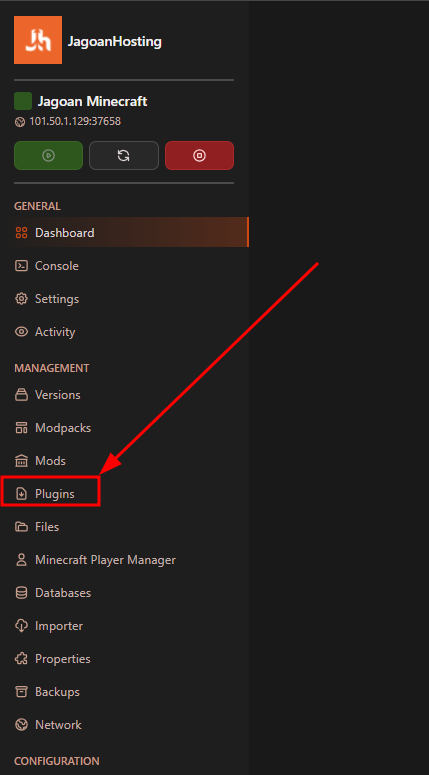Click the Minecraft Player Manager person icon
Image resolution: width=429 pixels, height=775 pixels.
[21, 560]
